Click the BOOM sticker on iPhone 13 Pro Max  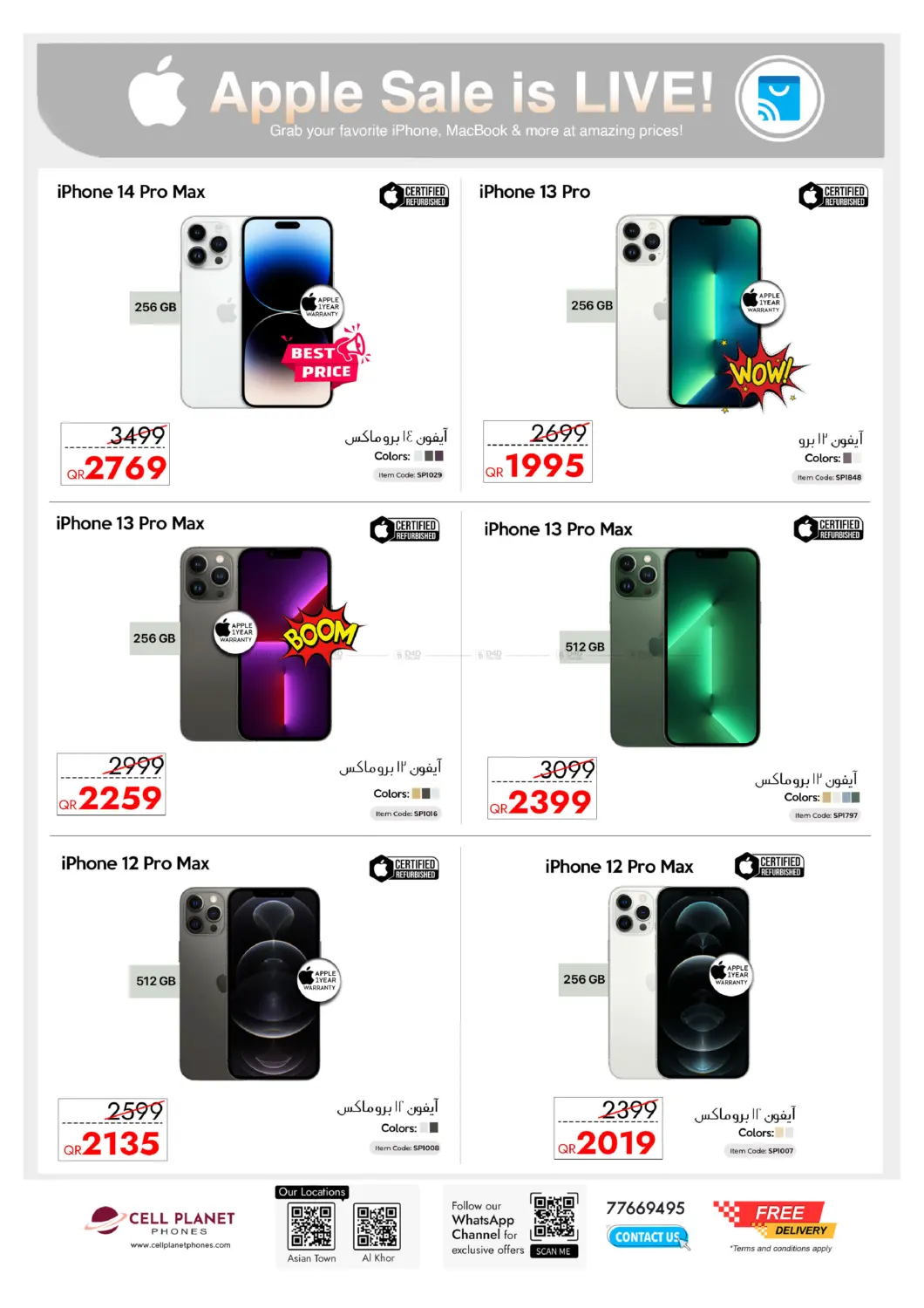coord(322,633)
